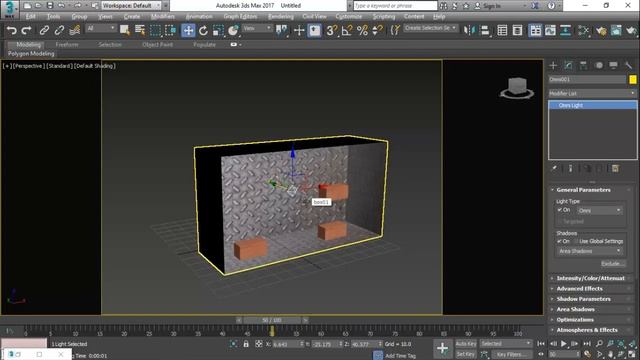Click the Use Pivot Point Center icon
Screen dimensions: 640x360
[281, 30]
